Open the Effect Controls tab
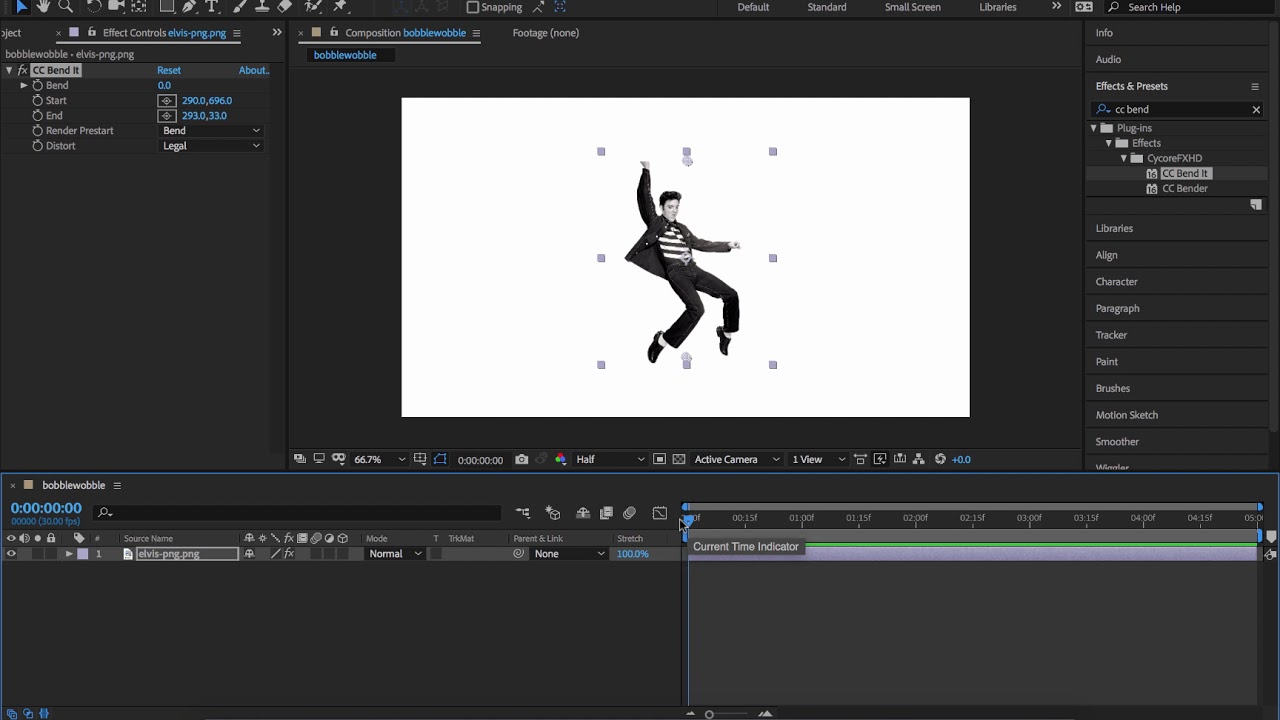Viewport: 1280px width, 720px height. coord(165,33)
